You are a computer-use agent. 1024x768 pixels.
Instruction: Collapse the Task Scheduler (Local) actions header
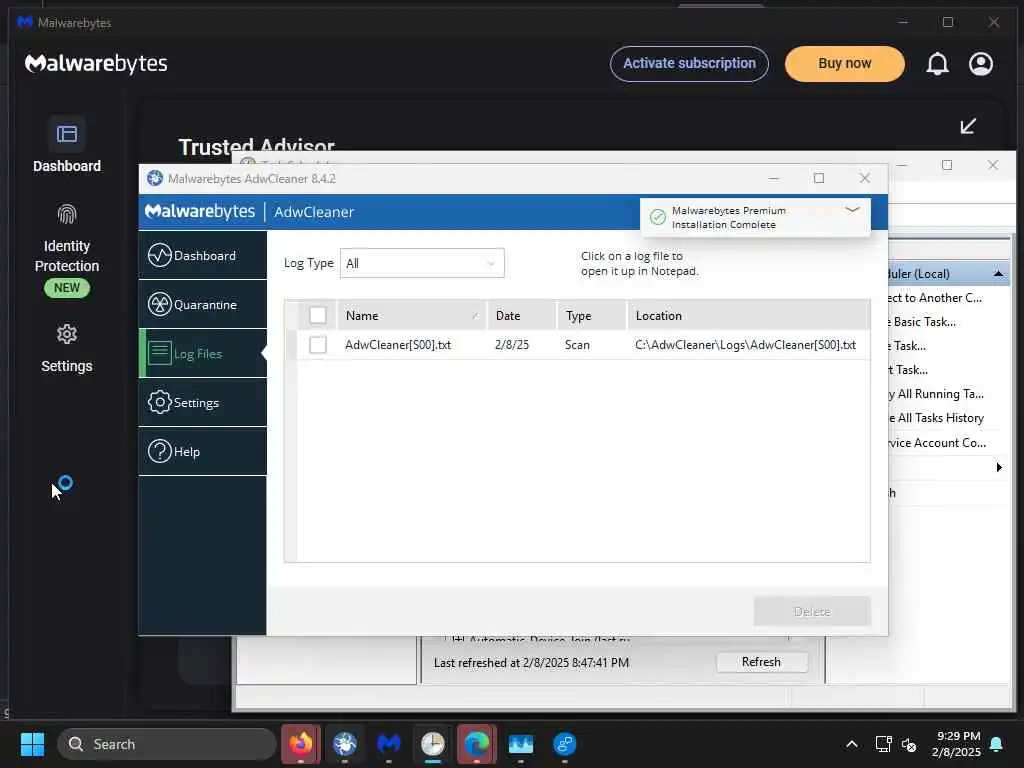coord(998,274)
